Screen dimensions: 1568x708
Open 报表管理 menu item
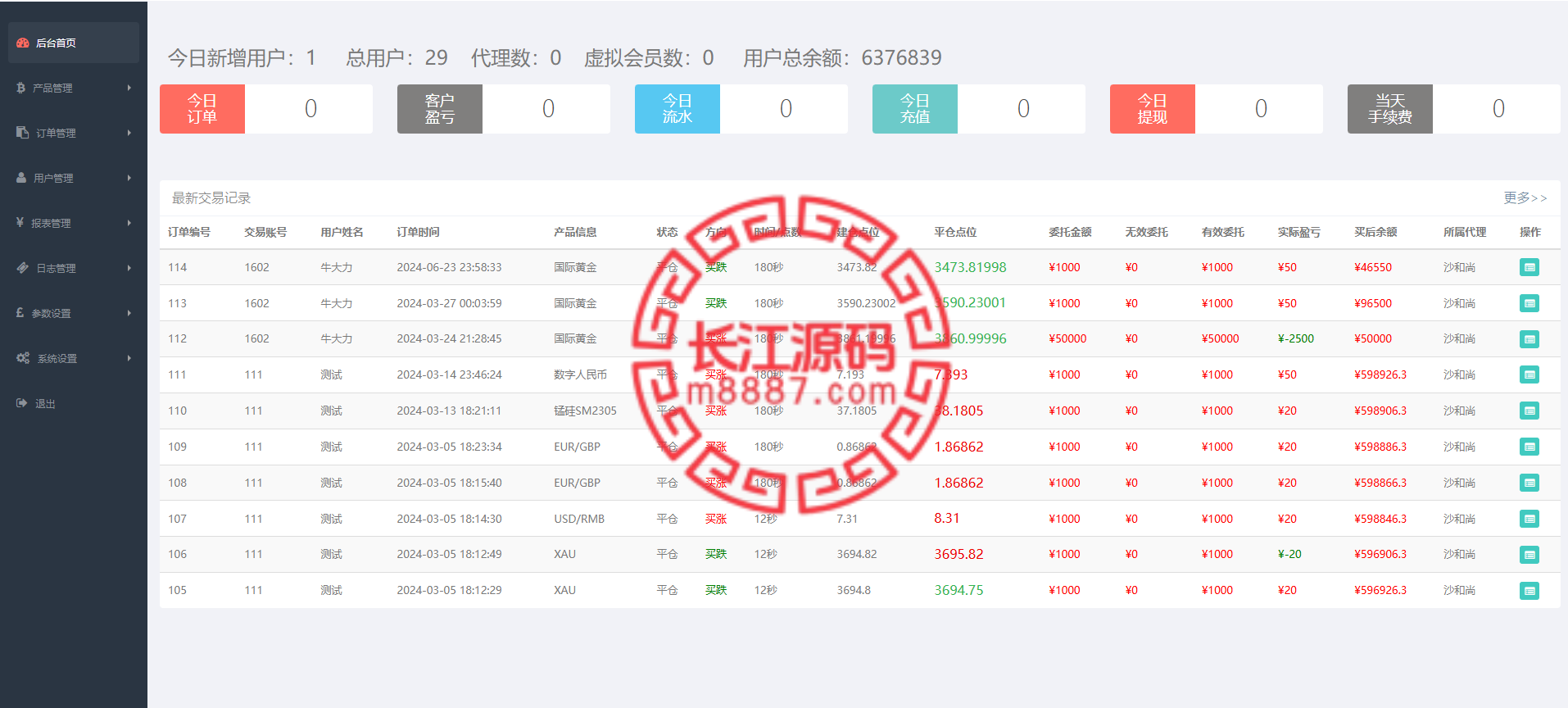[74, 223]
